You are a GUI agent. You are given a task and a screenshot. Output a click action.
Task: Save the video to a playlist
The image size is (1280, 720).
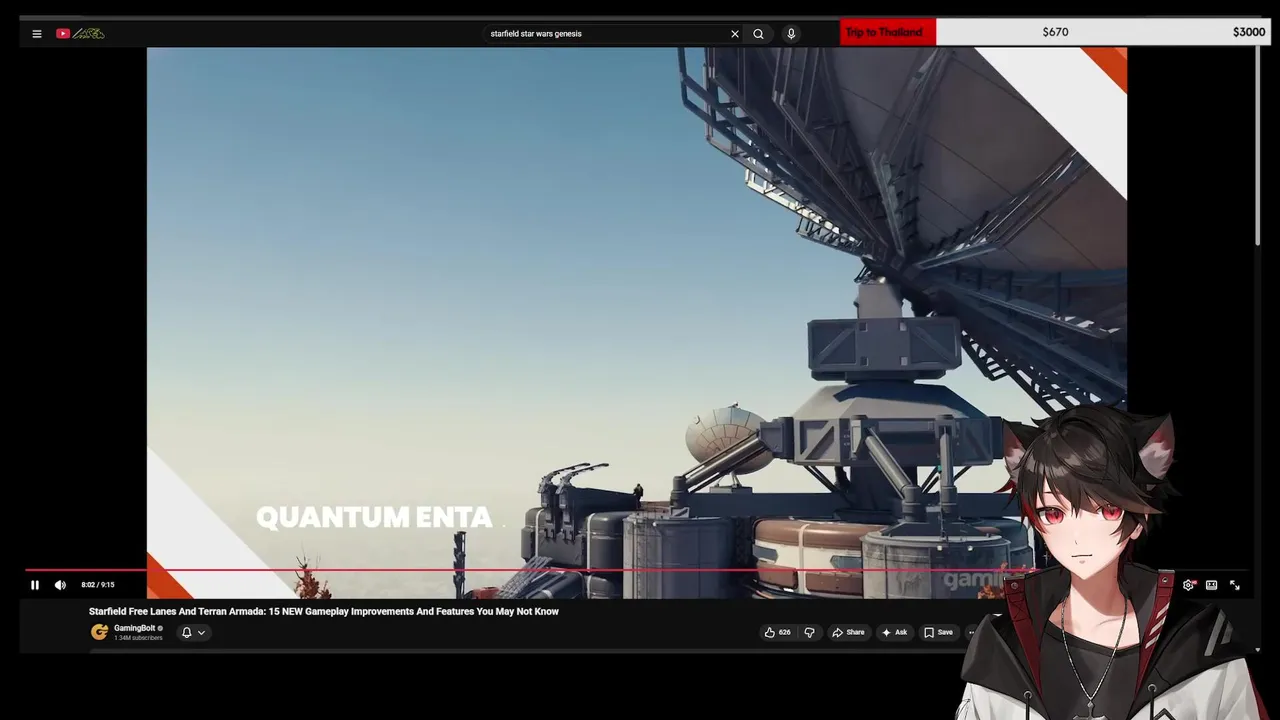938,632
